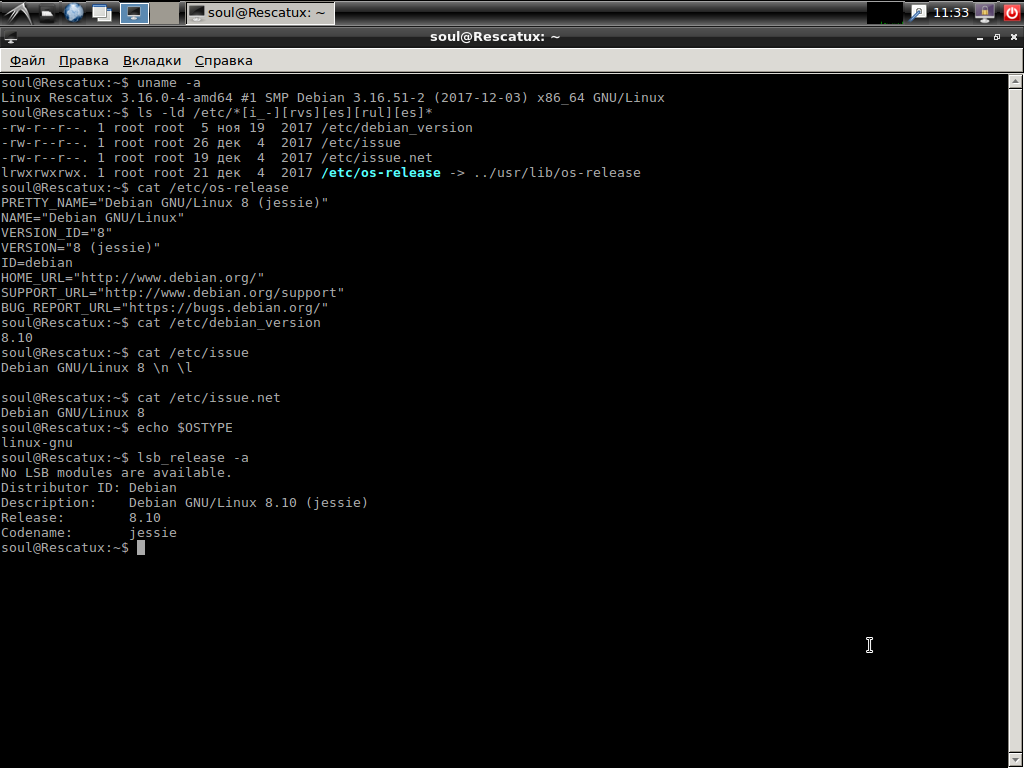Open the Файл menu
Image resolution: width=1024 pixels, height=768 pixels.
point(27,61)
